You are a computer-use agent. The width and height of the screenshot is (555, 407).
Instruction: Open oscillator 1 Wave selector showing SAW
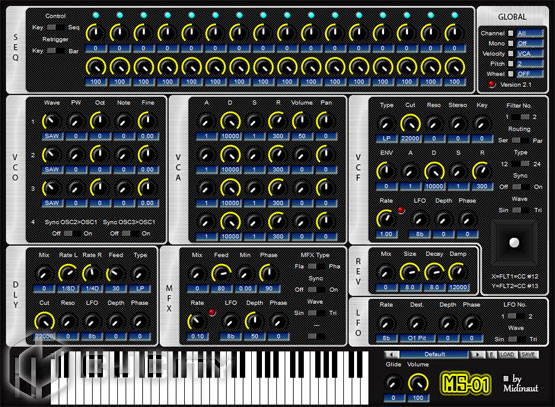click(52, 136)
